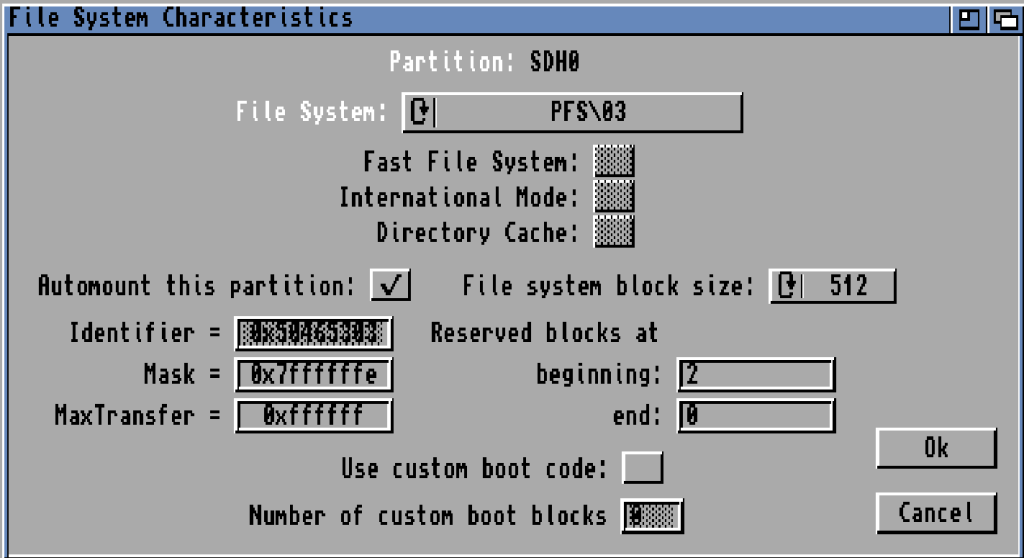The height and width of the screenshot is (558, 1024).
Task: Cycle the File System selector showing PFS\03
Action: tap(588, 112)
